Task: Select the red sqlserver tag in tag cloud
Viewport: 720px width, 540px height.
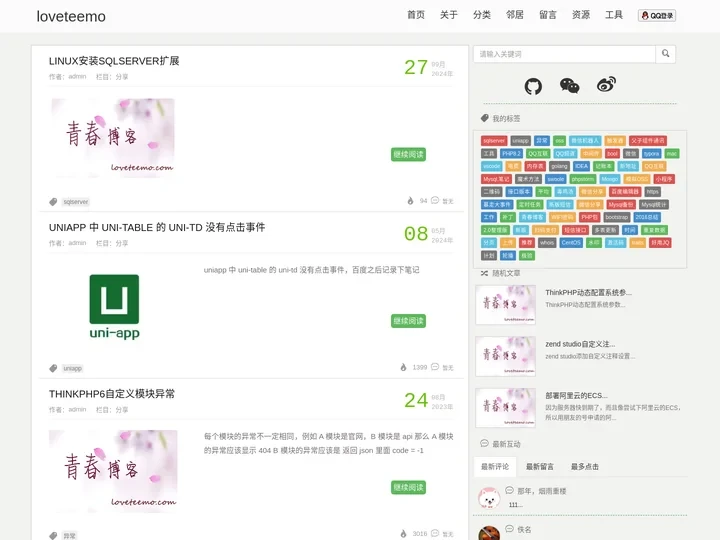Action: click(x=494, y=141)
